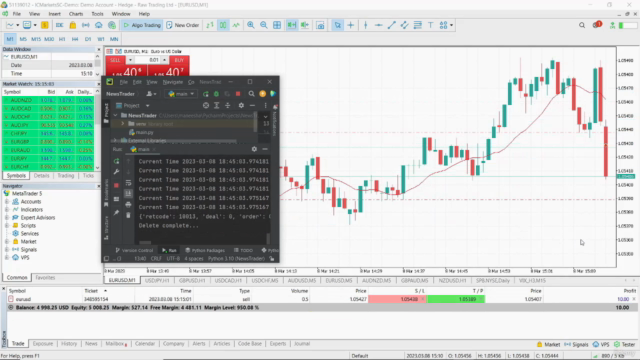This screenshot has height=360, width=640.
Task: Toggle chart shift from right edge
Action: (x=304, y=25)
